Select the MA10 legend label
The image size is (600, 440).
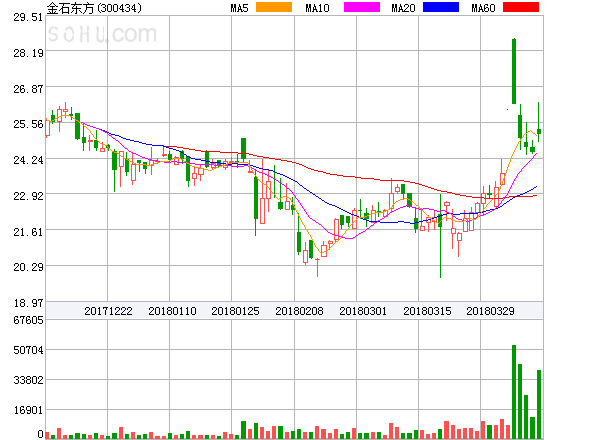(x=317, y=8)
